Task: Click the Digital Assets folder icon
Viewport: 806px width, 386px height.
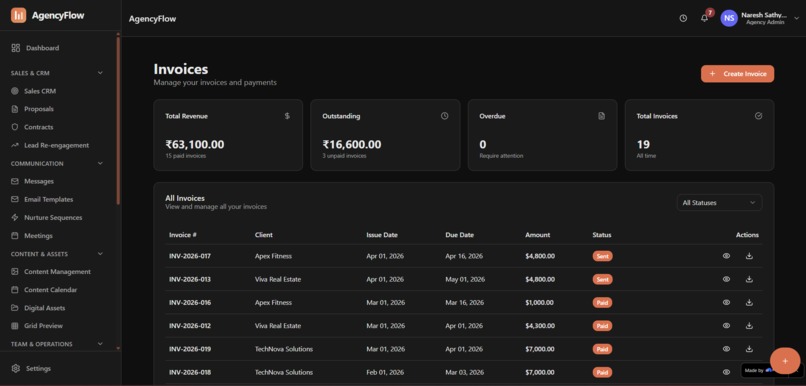Action: point(14,308)
